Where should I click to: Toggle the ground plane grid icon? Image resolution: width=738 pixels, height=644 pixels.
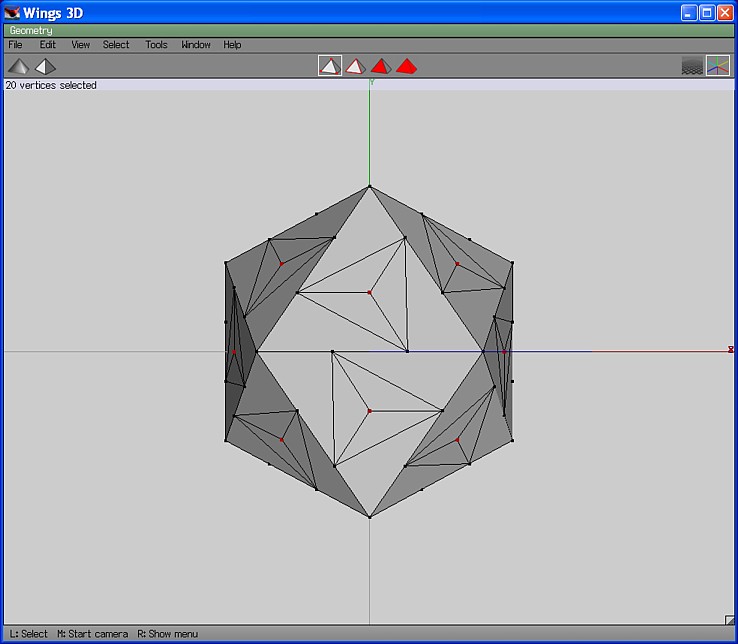point(692,66)
